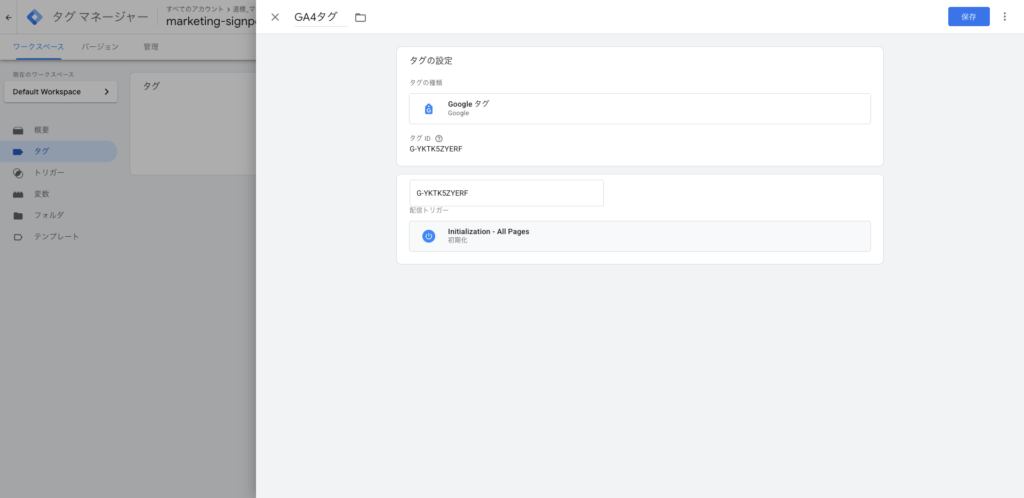Image resolution: width=1024 pixels, height=498 pixels.
Task: Open テンプレート in the sidebar
Action: click(59, 237)
